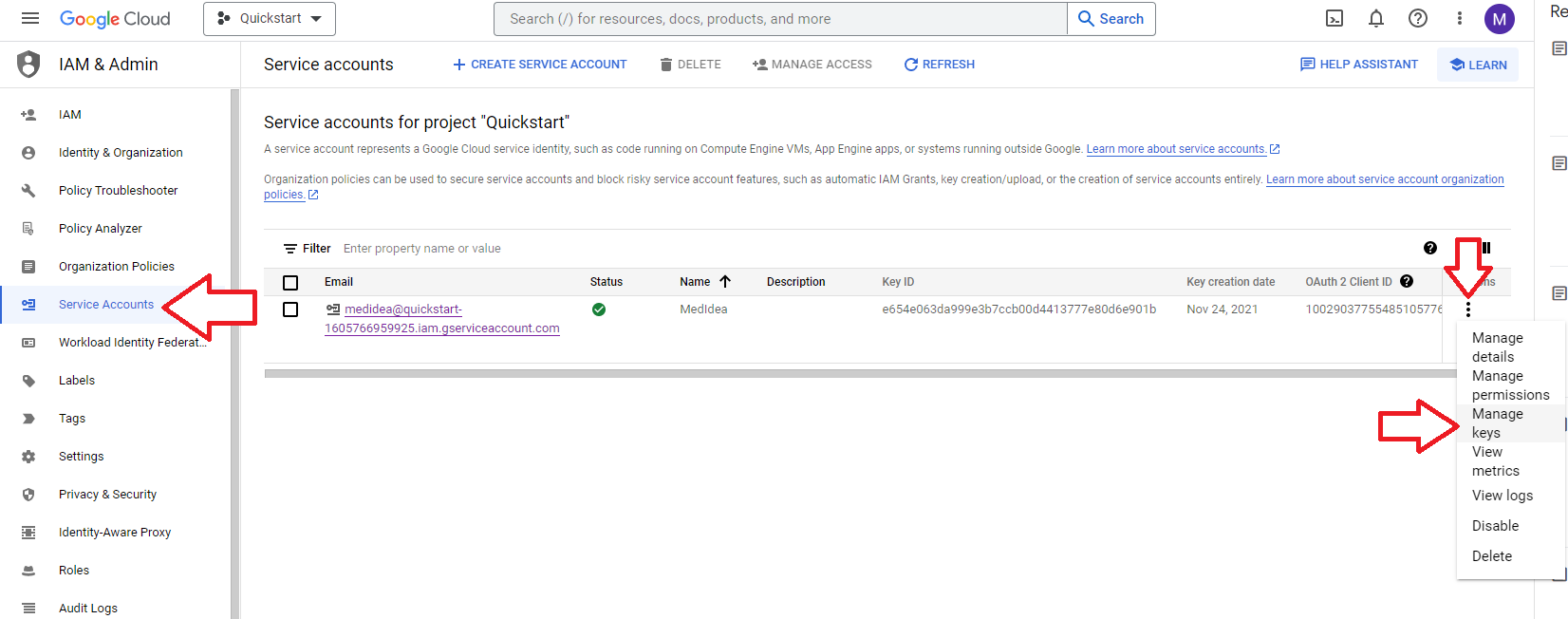Open the Quickstart project selector dropdown
This screenshot has width=1568, height=619.
tap(270, 19)
